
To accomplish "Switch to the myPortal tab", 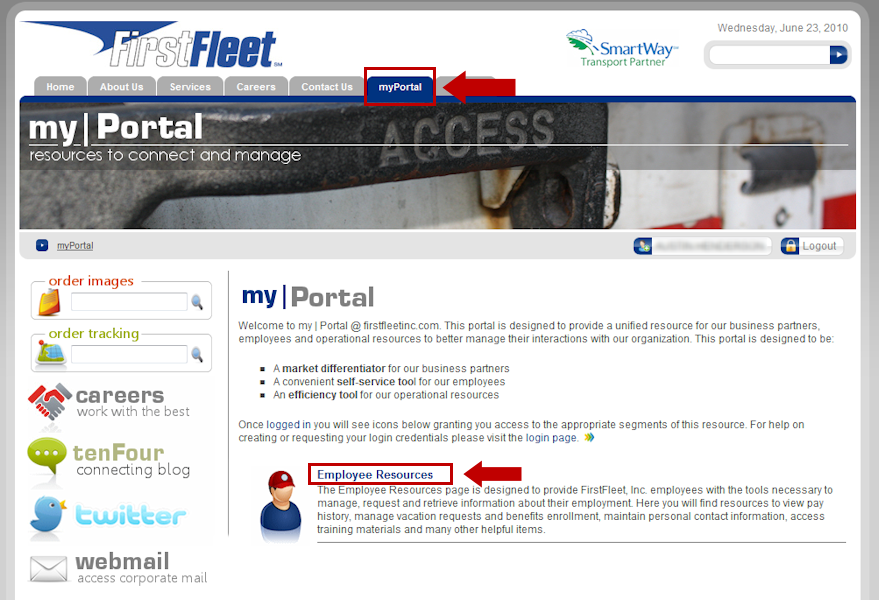I will tap(400, 87).
